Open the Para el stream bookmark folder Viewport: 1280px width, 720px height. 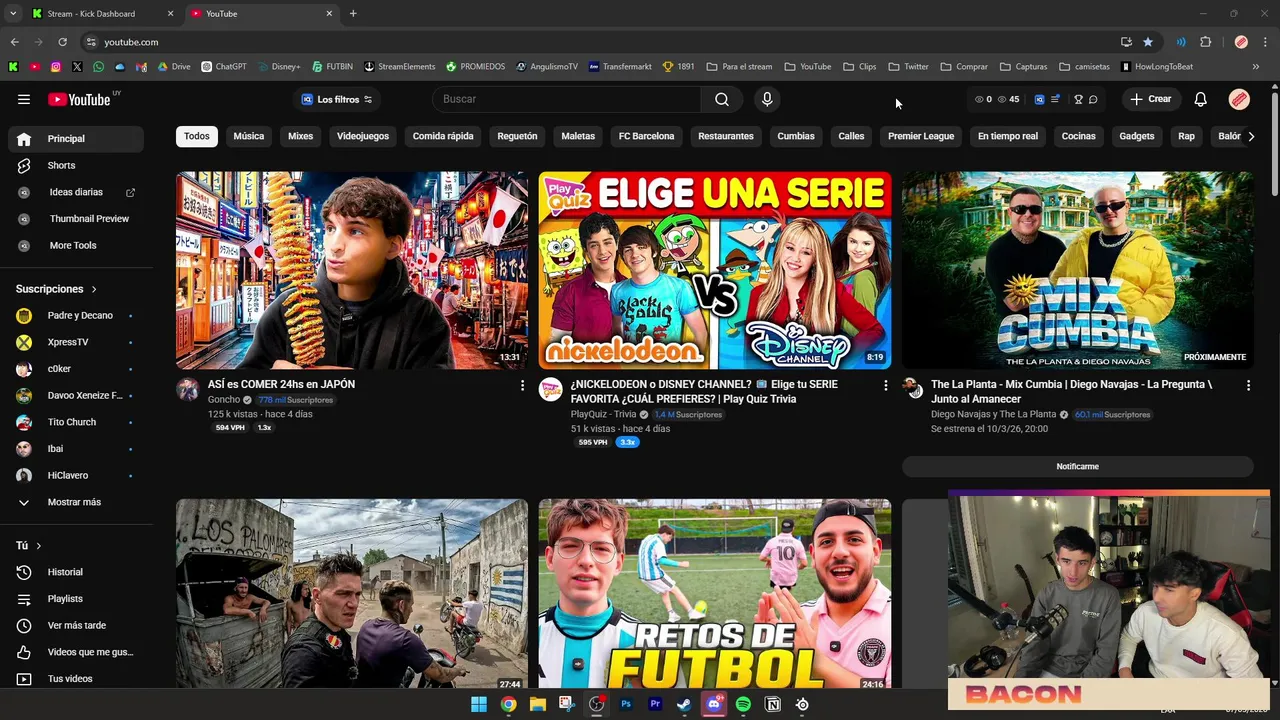coord(739,67)
